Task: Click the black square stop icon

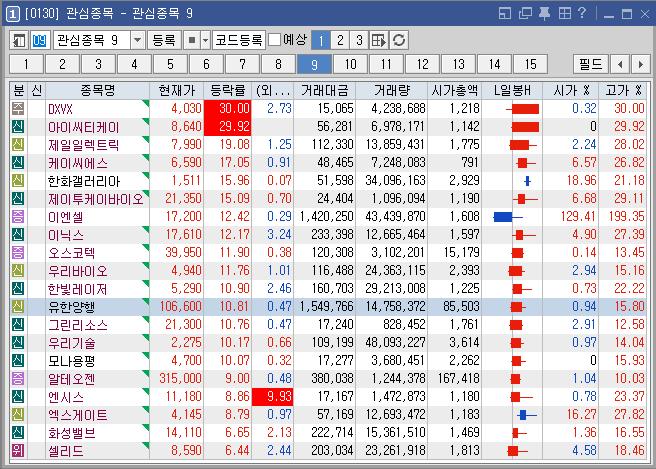Action: [x=192, y=41]
